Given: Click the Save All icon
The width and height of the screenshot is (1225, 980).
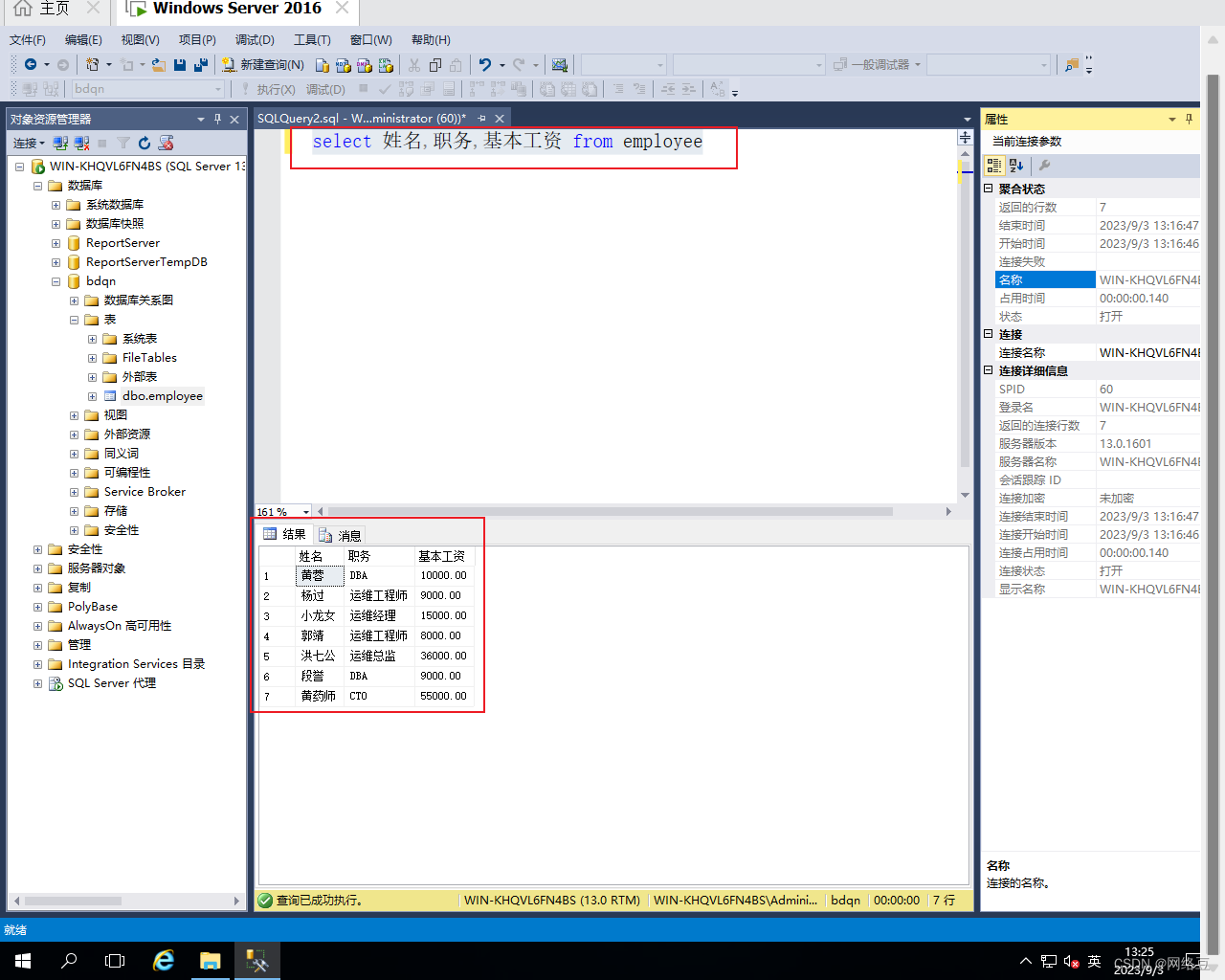Looking at the screenshot, I should coord(201,65).
